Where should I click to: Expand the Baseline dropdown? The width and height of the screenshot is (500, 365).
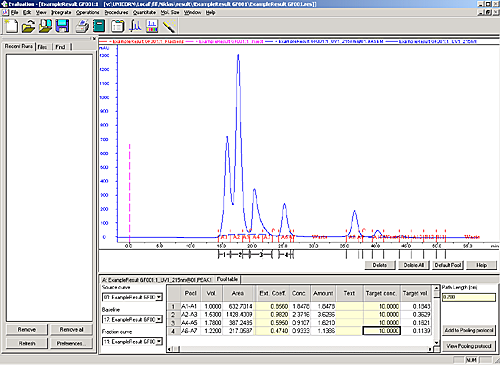[x=159, y=319]
